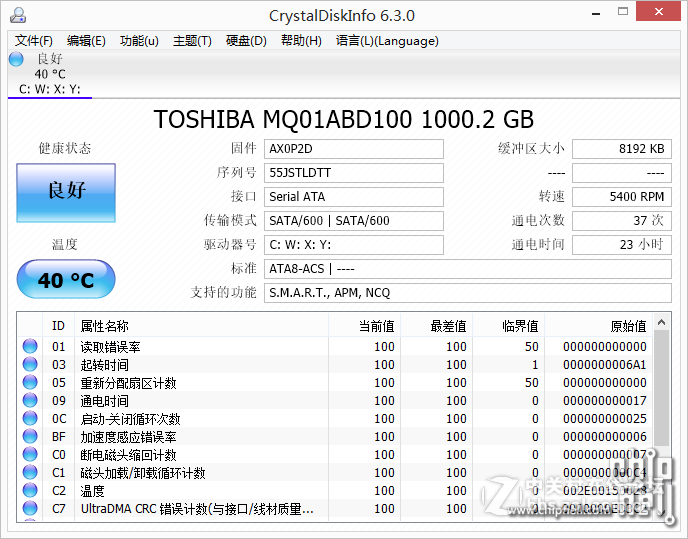Screen dimensions: 688x539
Task: Select the 重新分配扇区计数 attribute row
Action: pos(335,382)
